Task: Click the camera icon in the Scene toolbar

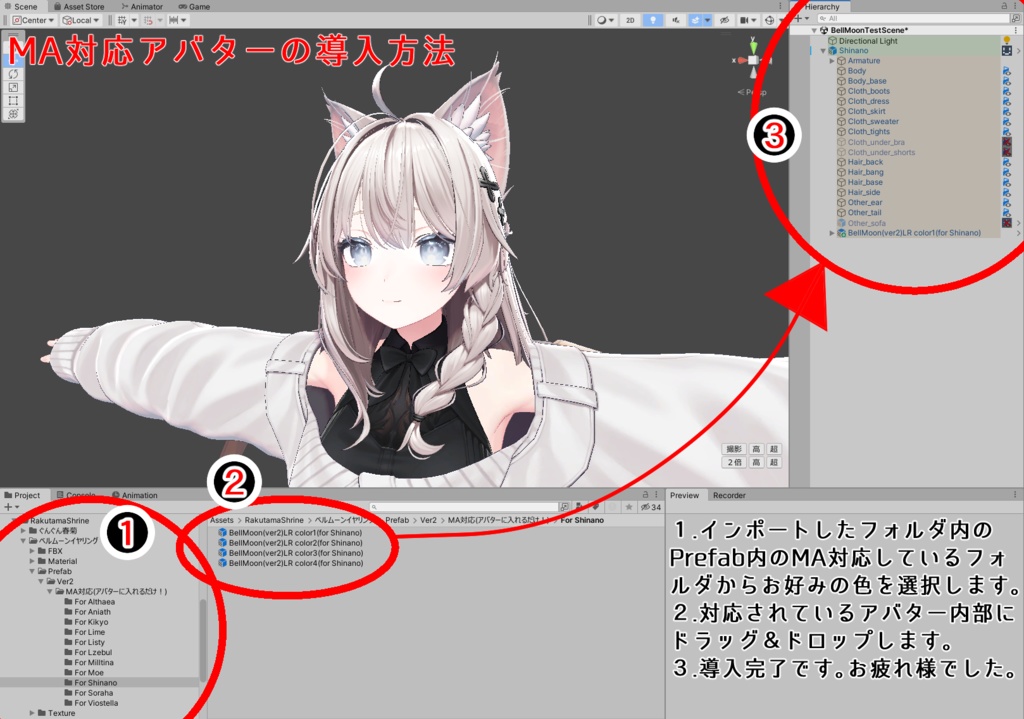Action: pyautogui.click(x=744, y=21)
